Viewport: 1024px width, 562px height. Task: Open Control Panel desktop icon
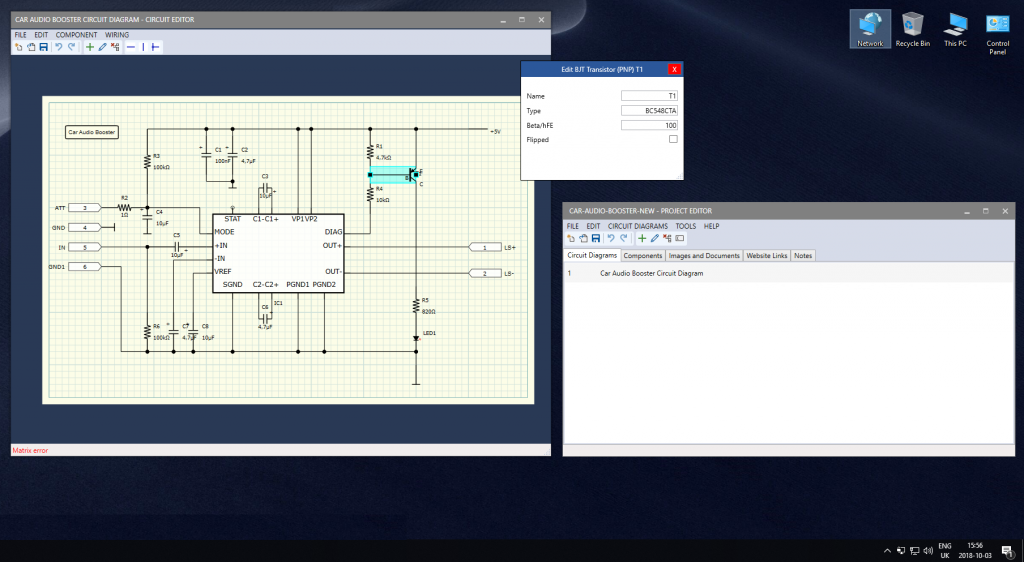pos(997,33)
